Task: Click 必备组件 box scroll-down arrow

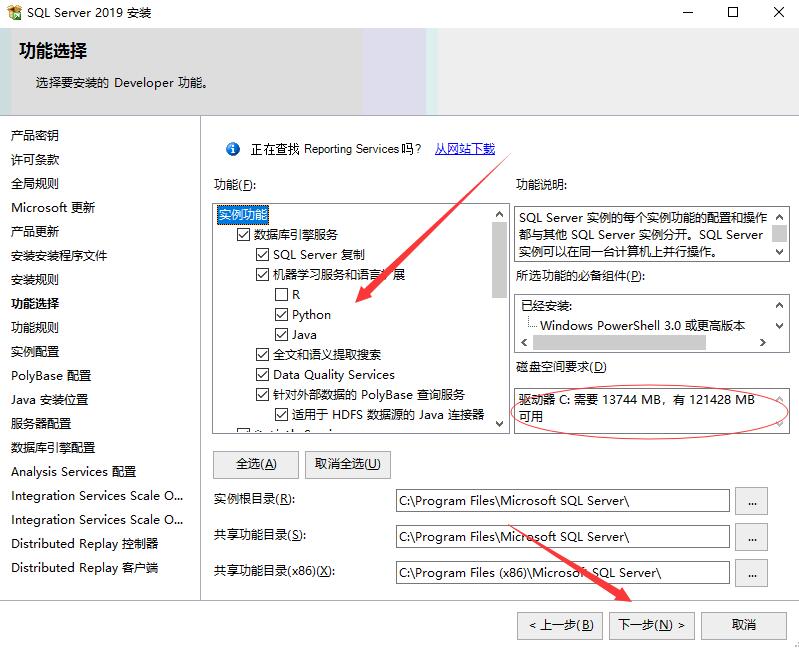Action: point(779,326)
